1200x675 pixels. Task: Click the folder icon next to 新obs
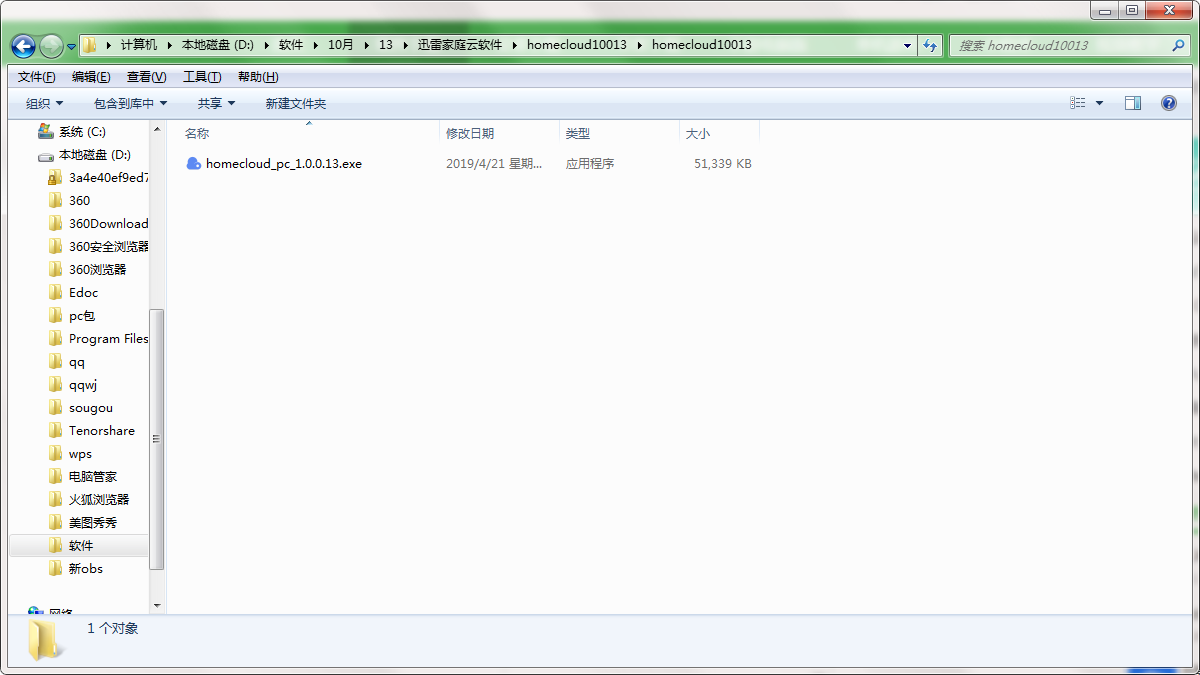(56, 569)
